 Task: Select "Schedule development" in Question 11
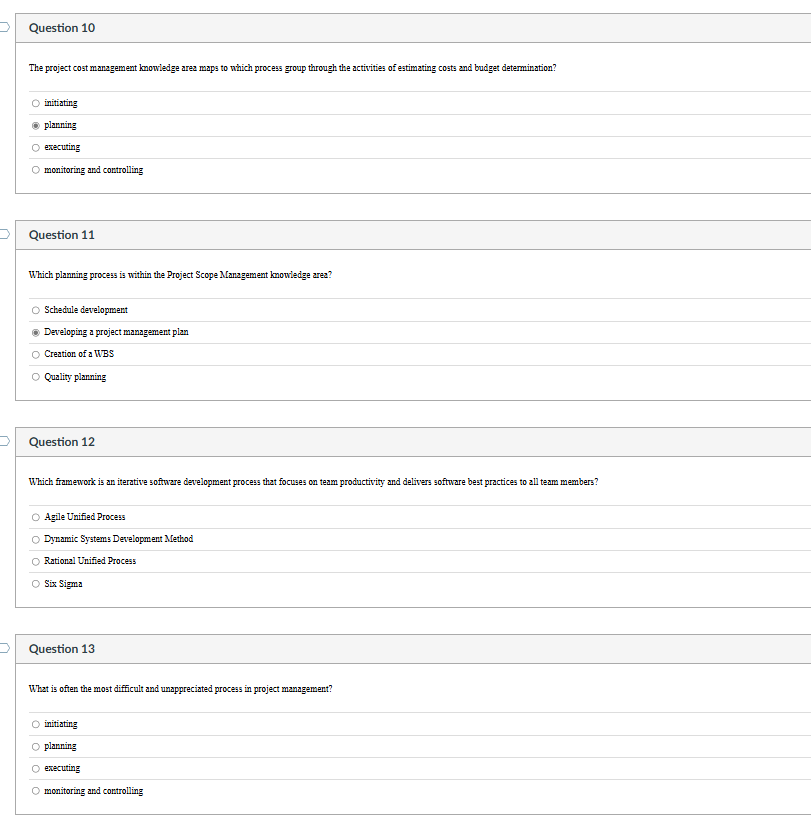(x=35, y=309)
